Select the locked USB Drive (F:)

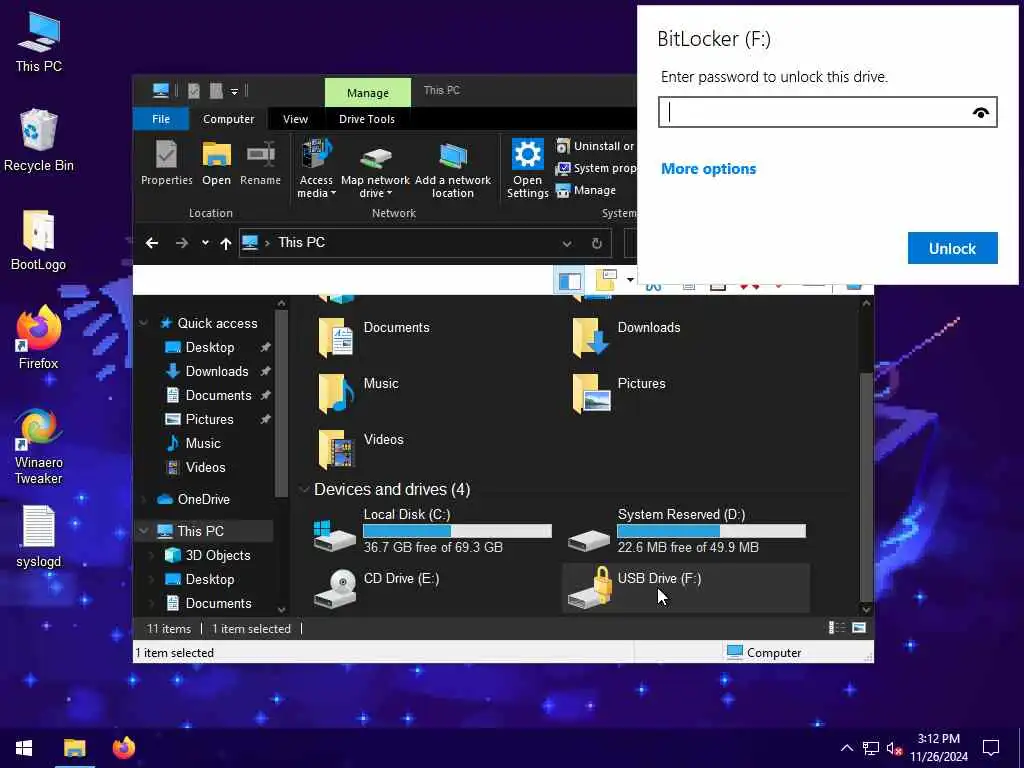click(x=686, y=588)
